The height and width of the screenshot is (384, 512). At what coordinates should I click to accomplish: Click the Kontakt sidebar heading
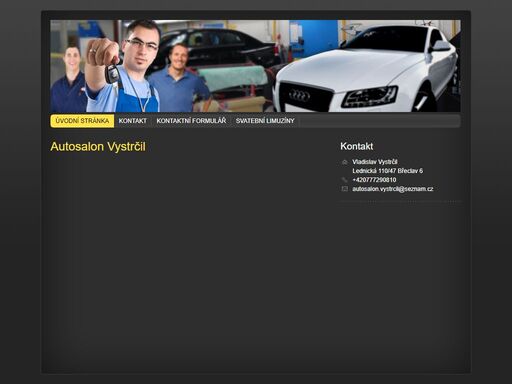pos(357,146)
